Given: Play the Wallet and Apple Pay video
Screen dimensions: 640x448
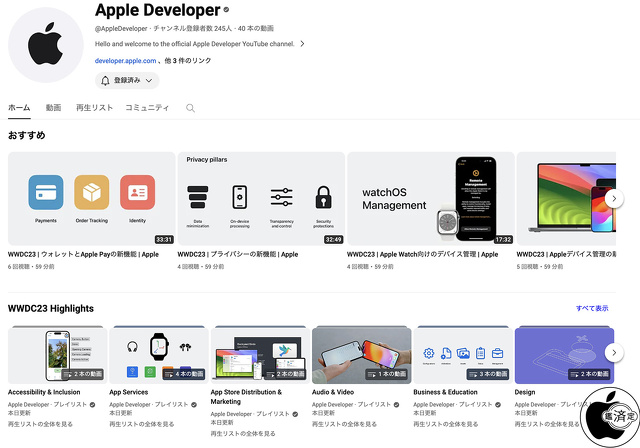Looking at the screenshot, I should click(x=91, y=198).
